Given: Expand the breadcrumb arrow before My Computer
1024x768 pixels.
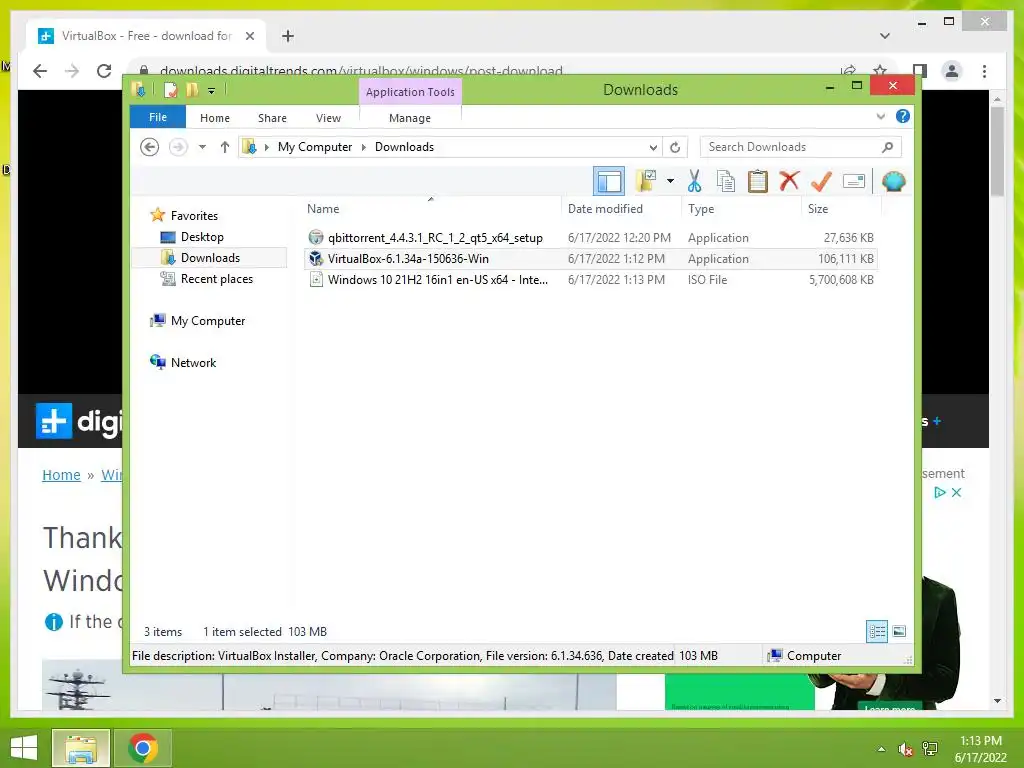Looking at the screenshot, I should click(x=266, y=147).
